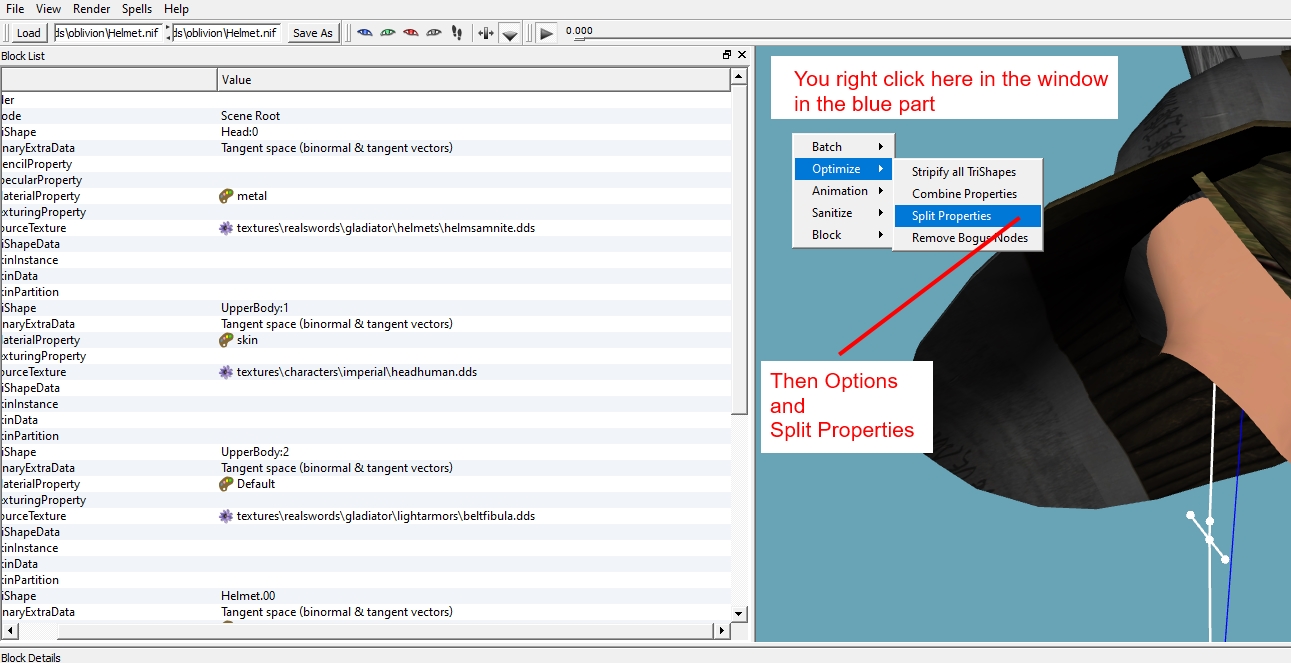Play the animation with the play button
Screen dimensions: 1291x663
(546, 33)
